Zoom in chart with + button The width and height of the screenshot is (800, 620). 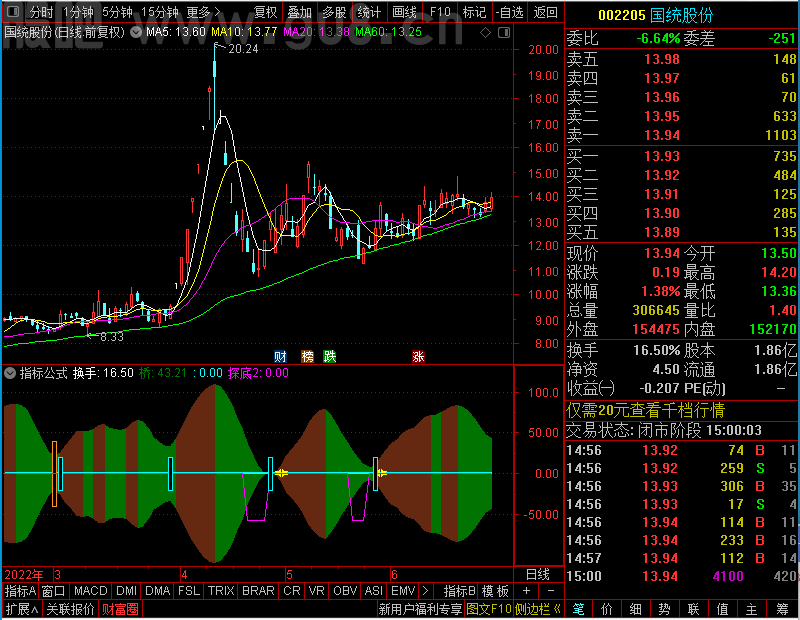(527, 591)
